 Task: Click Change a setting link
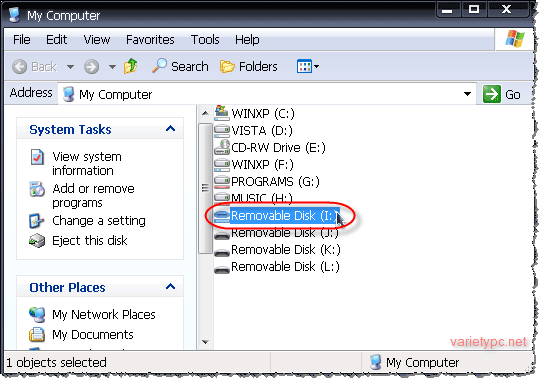[x=99, y=221]
